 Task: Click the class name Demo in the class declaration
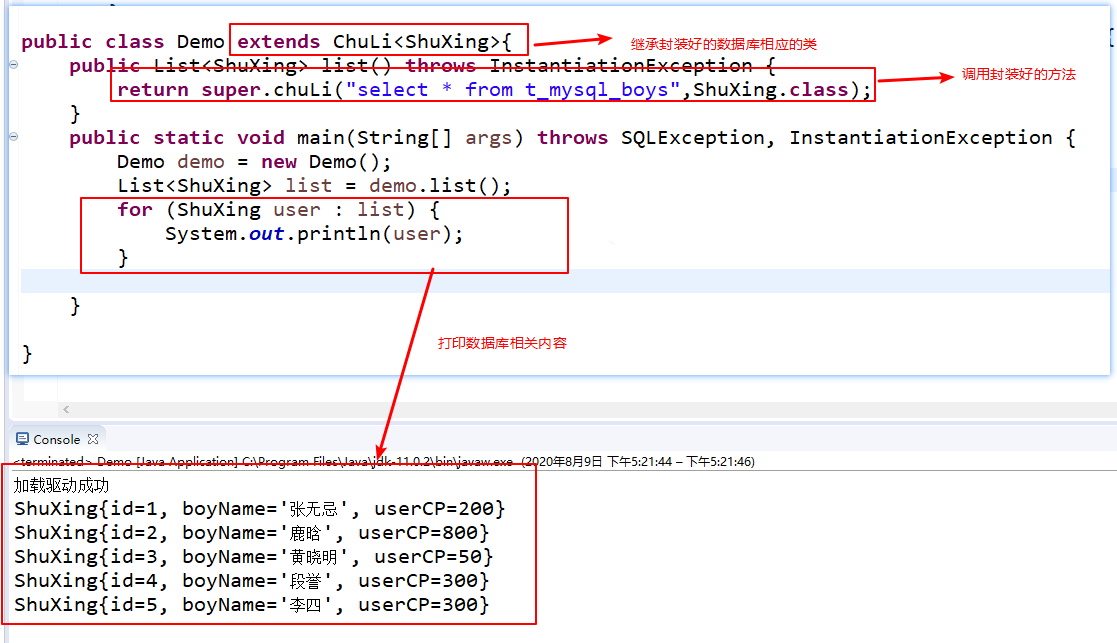pyautogui.click(x=200, y=42)
